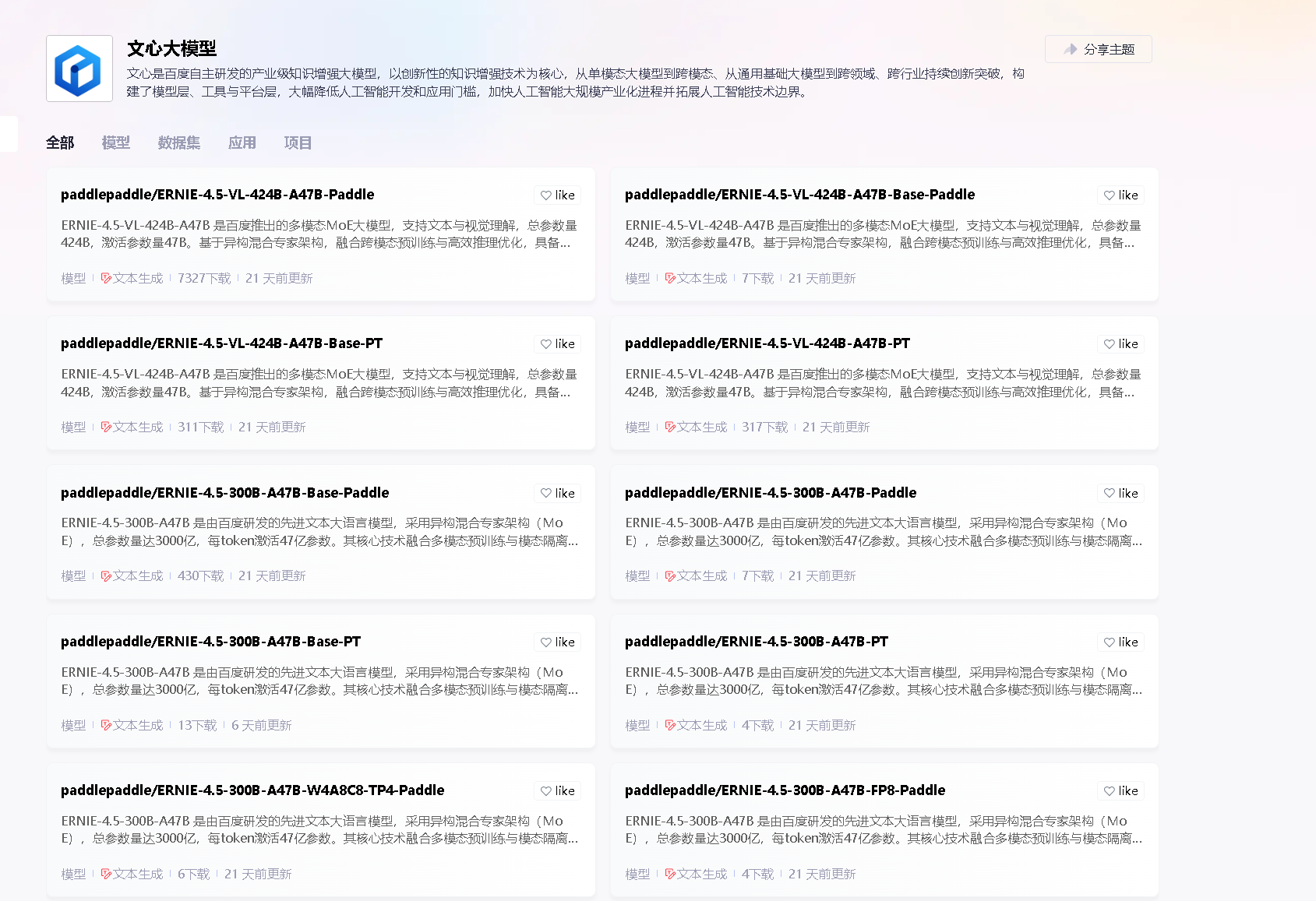This screenshot has width=1316, height=901.
Task: Click the 6下载 download count
Action: tap(194, 874)
